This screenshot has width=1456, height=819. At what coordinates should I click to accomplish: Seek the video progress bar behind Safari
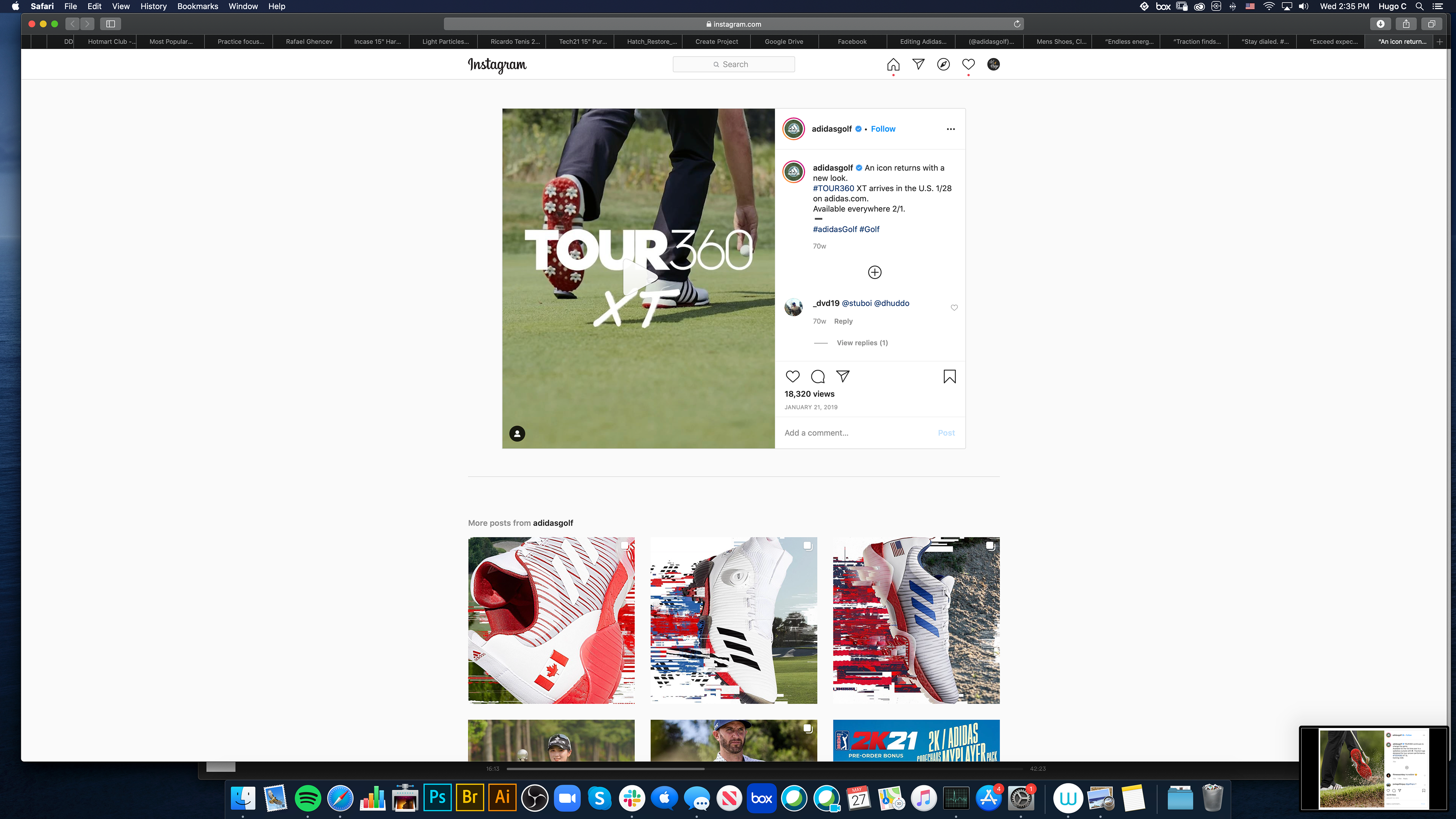pos(764,769)
